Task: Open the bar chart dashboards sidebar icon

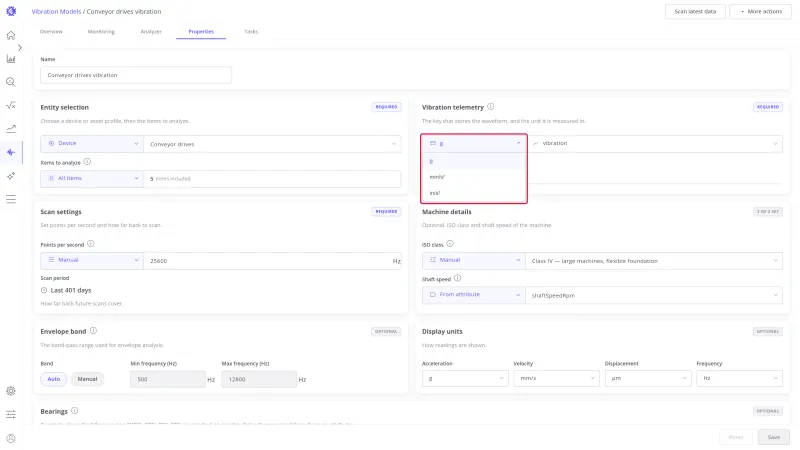Action: [11, 59]
